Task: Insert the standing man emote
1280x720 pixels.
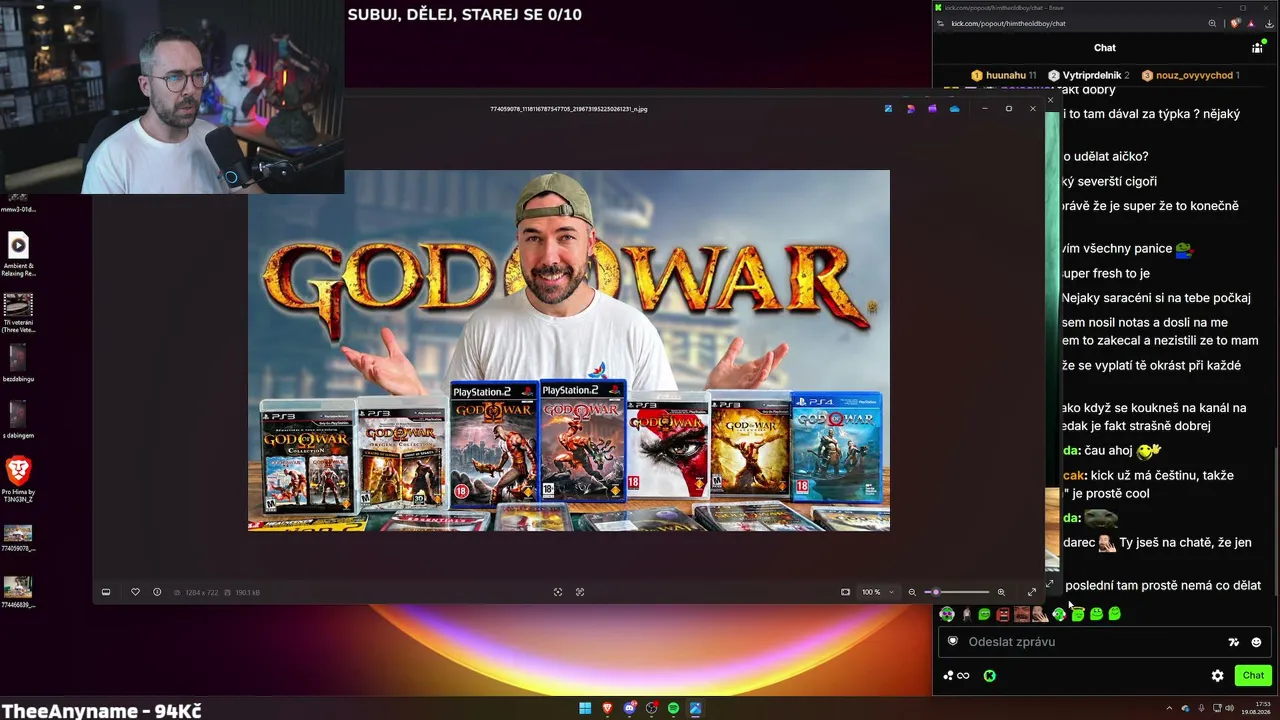Action: (x=966, y=614)
